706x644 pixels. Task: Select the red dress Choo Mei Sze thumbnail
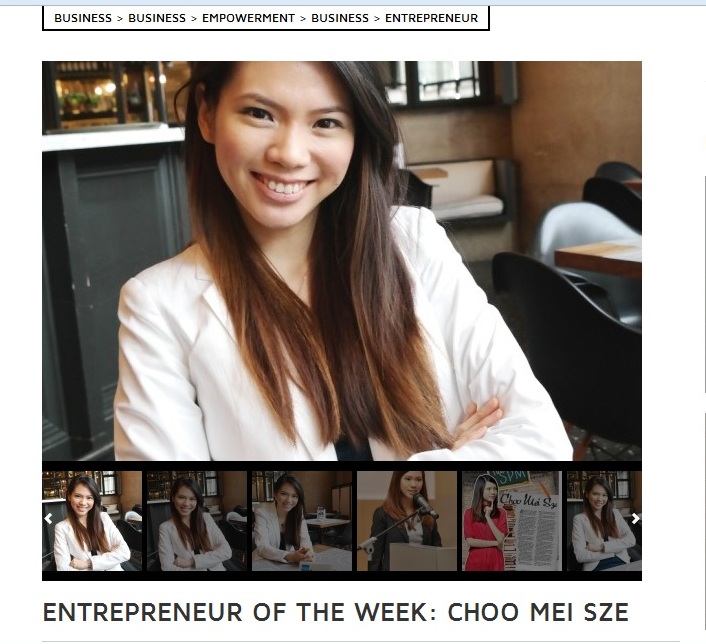[512, 521]
